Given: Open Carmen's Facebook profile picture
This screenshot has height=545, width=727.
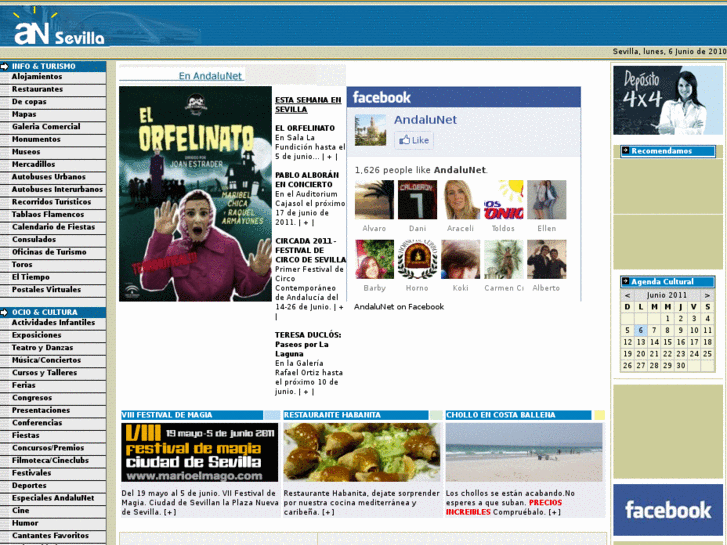Looking at the screenshot, I should click(504, 259).
